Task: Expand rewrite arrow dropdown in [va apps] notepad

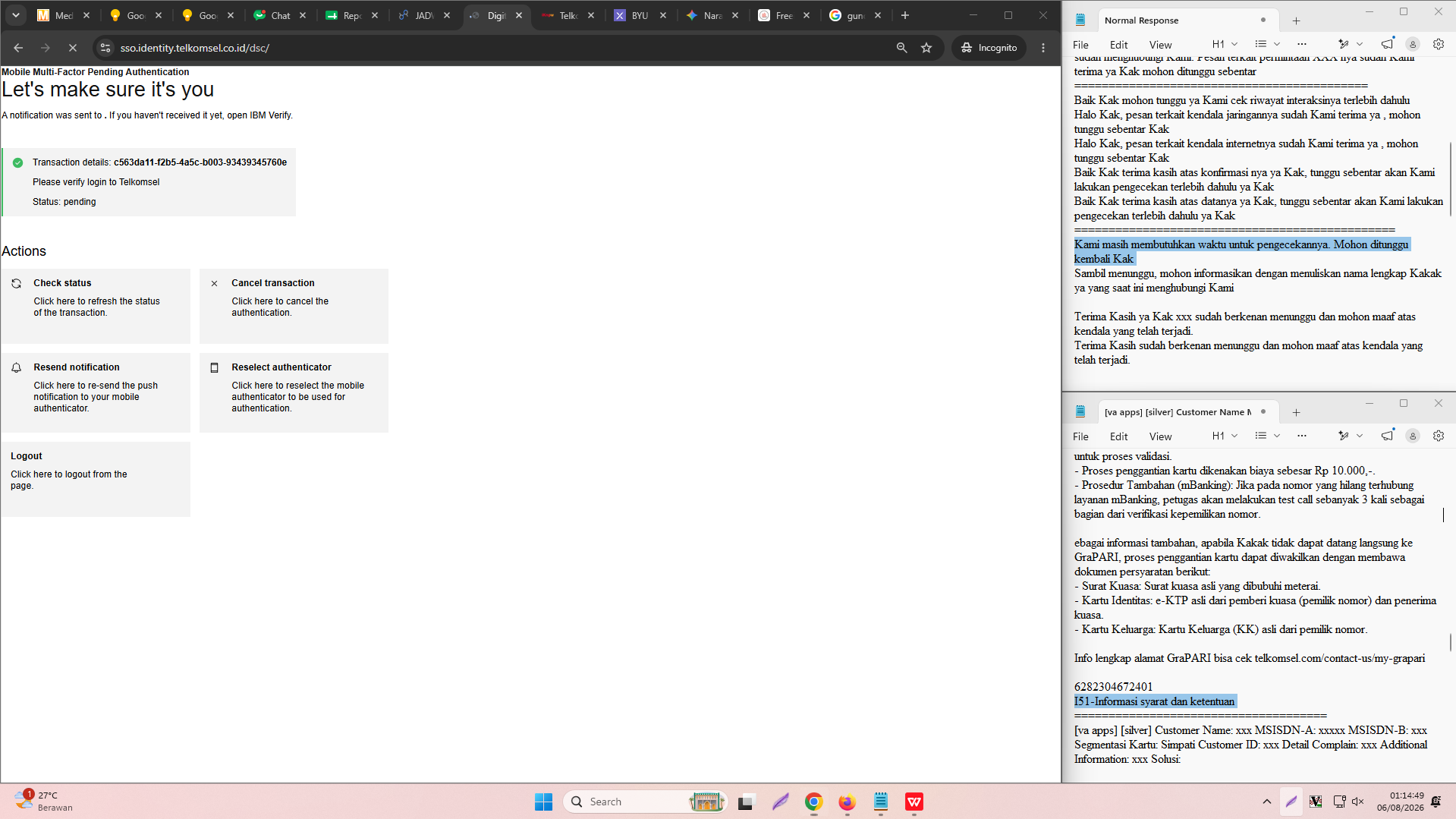Action: coord(1360,436)
